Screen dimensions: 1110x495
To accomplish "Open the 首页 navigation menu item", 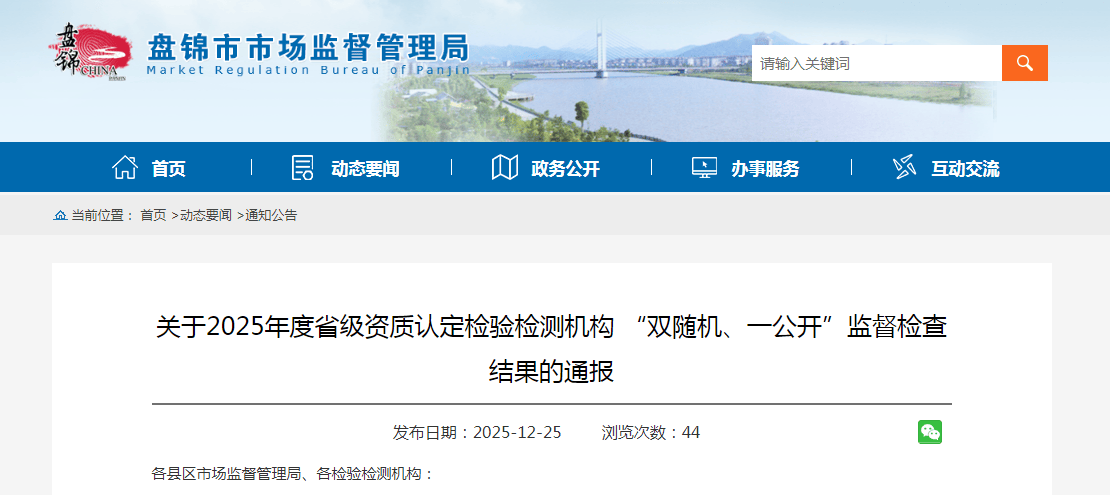I will click(168, 169).
